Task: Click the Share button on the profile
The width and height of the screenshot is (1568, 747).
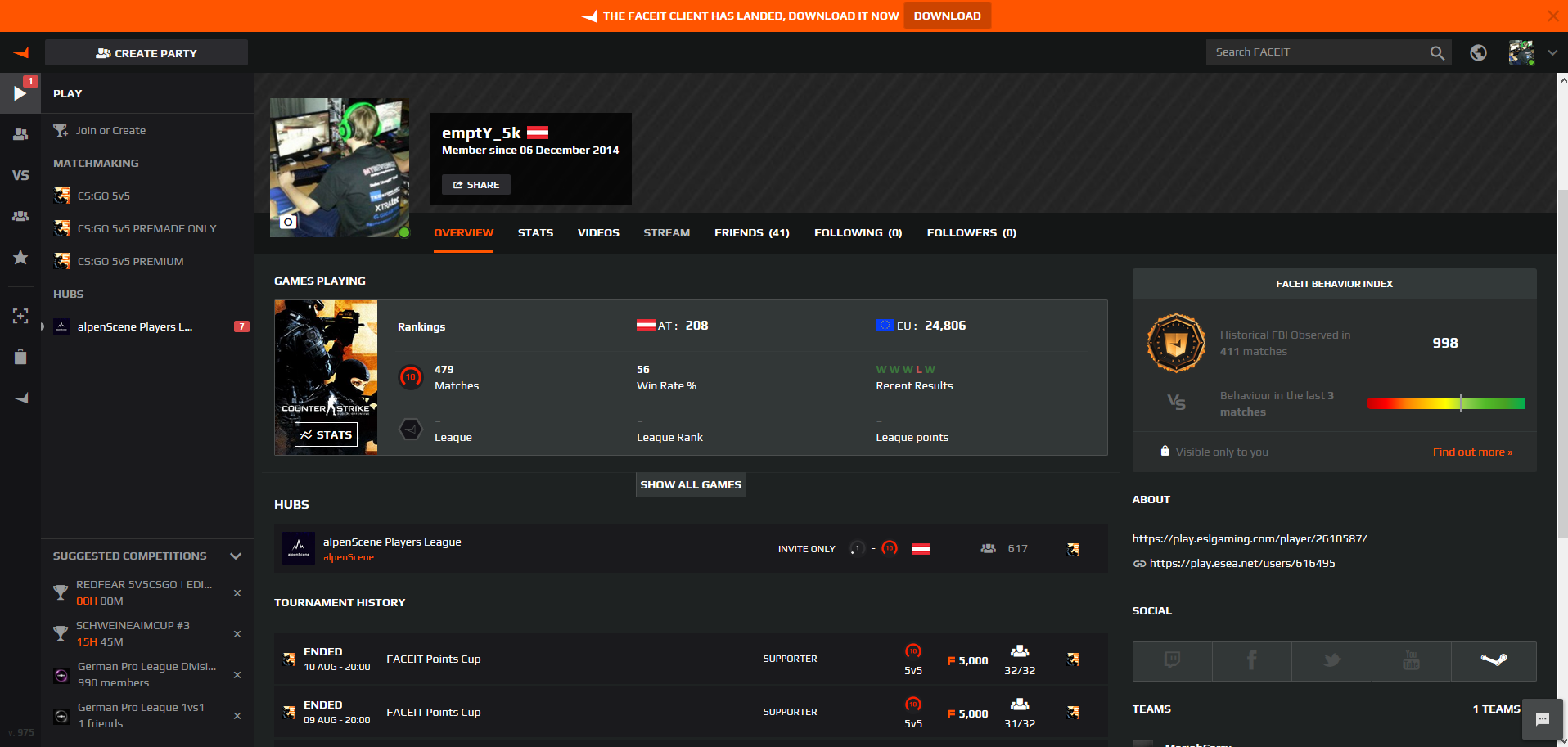Action: pos(476,185)
